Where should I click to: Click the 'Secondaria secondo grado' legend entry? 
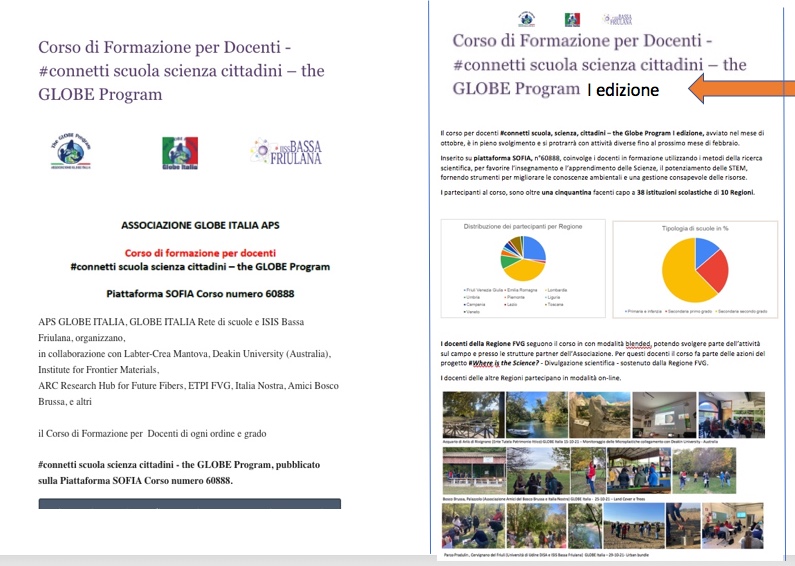coord(741,311)
